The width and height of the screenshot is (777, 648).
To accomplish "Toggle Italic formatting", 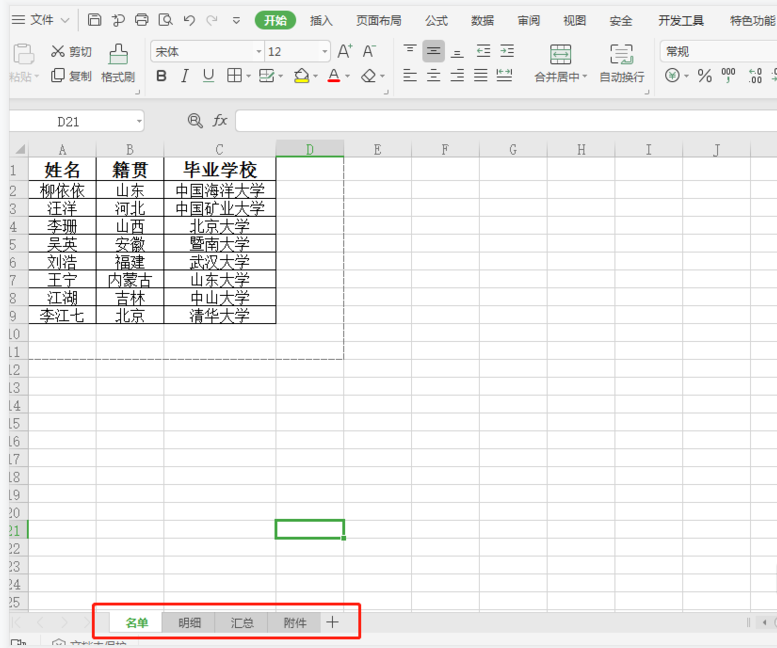I will pyautogui.click(x=185, y=76).
